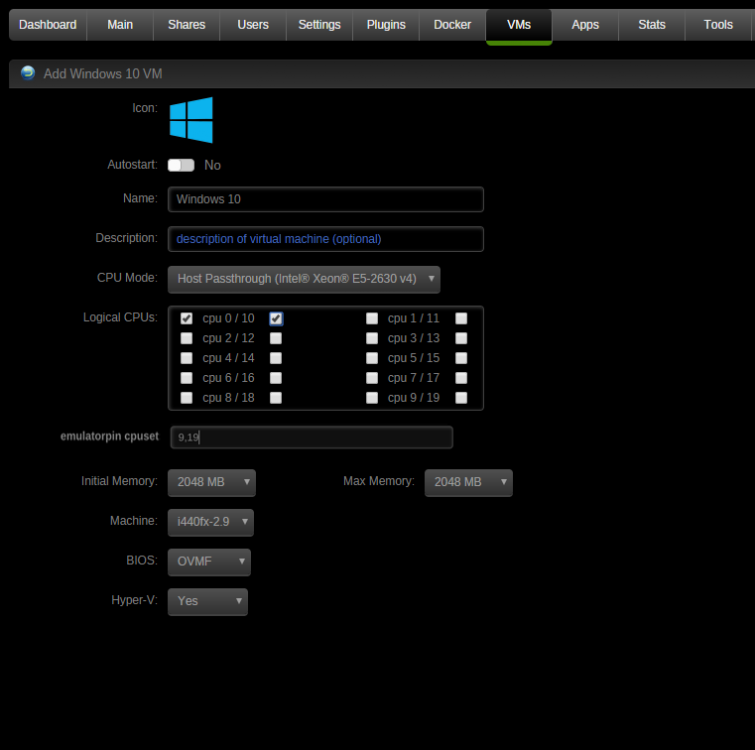Tick the cpu 18 checkbox
Screen dimensions: 755x750
276,398
